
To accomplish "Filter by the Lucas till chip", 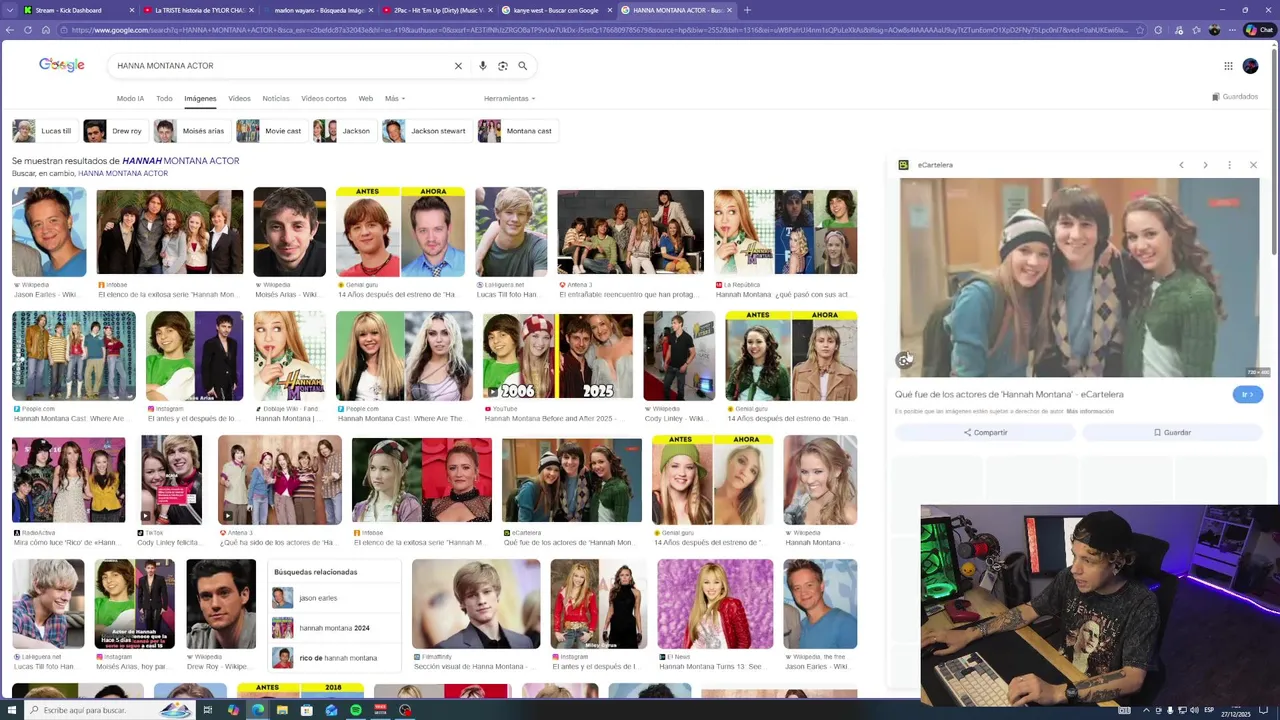I will [43, 131].
